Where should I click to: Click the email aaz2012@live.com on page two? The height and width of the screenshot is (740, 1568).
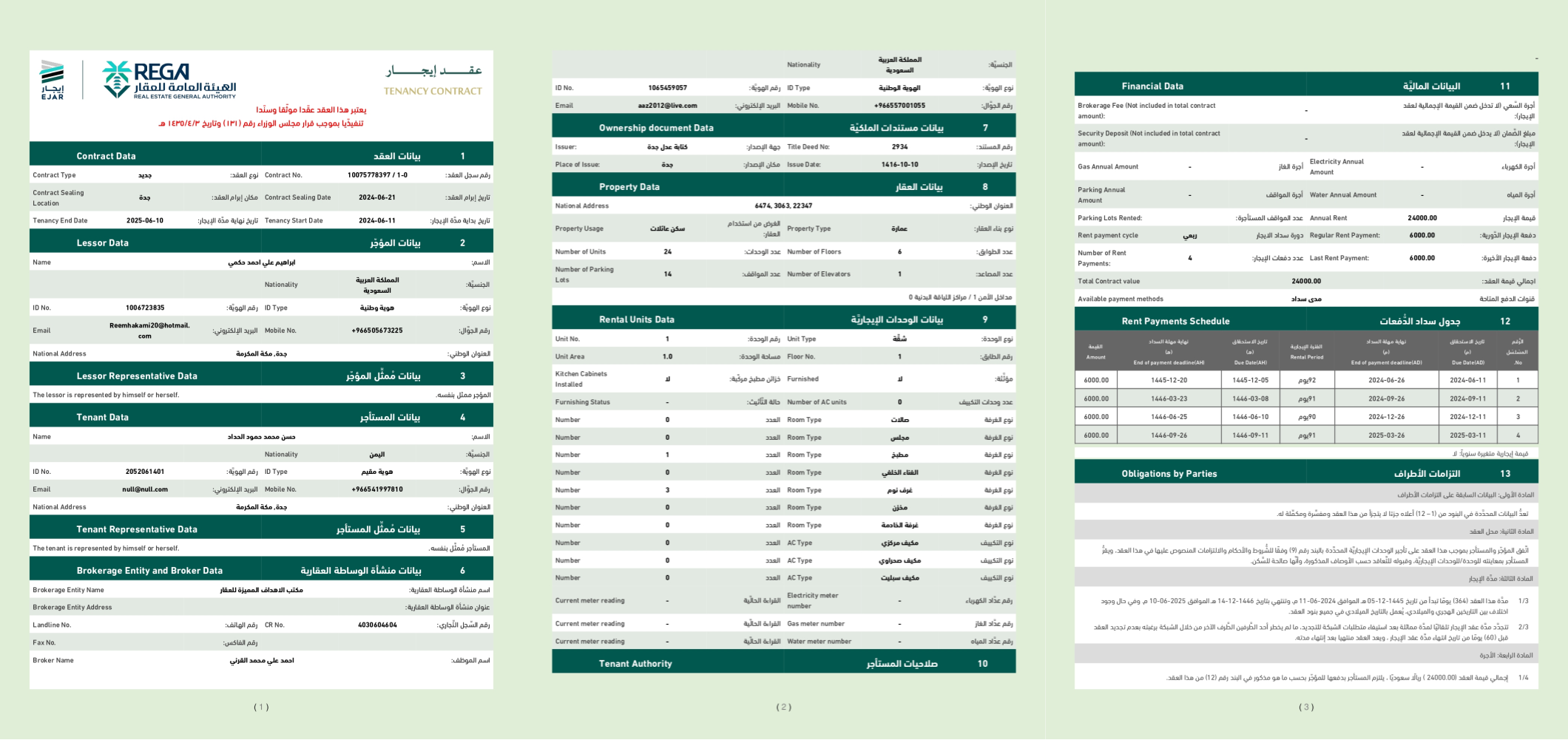point(667,106)
